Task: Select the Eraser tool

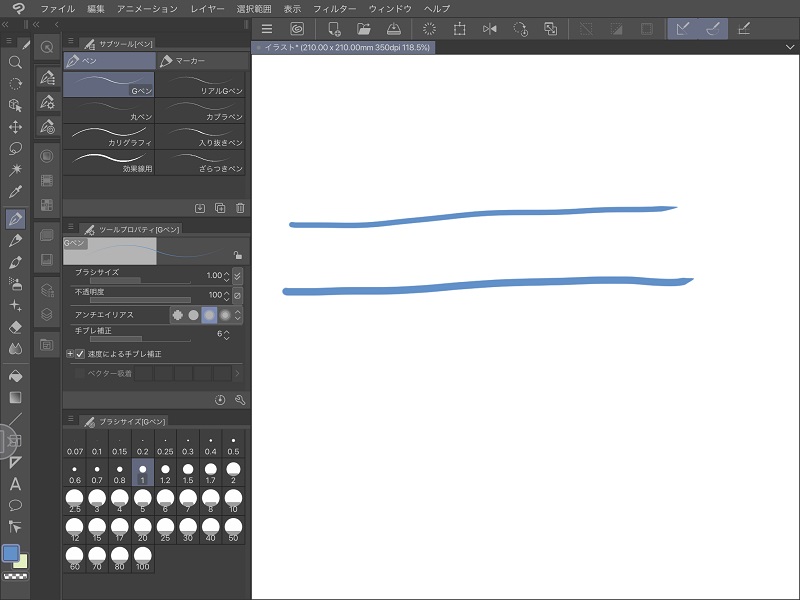Action: click(15, 327)
